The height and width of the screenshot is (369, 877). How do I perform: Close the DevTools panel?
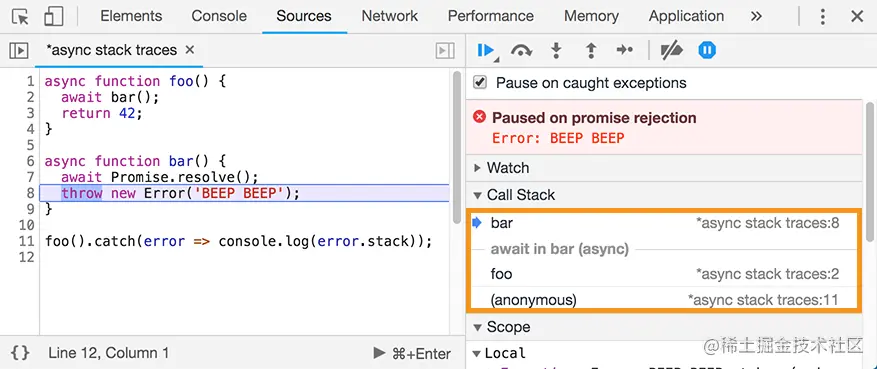click(x=857, y=17)
